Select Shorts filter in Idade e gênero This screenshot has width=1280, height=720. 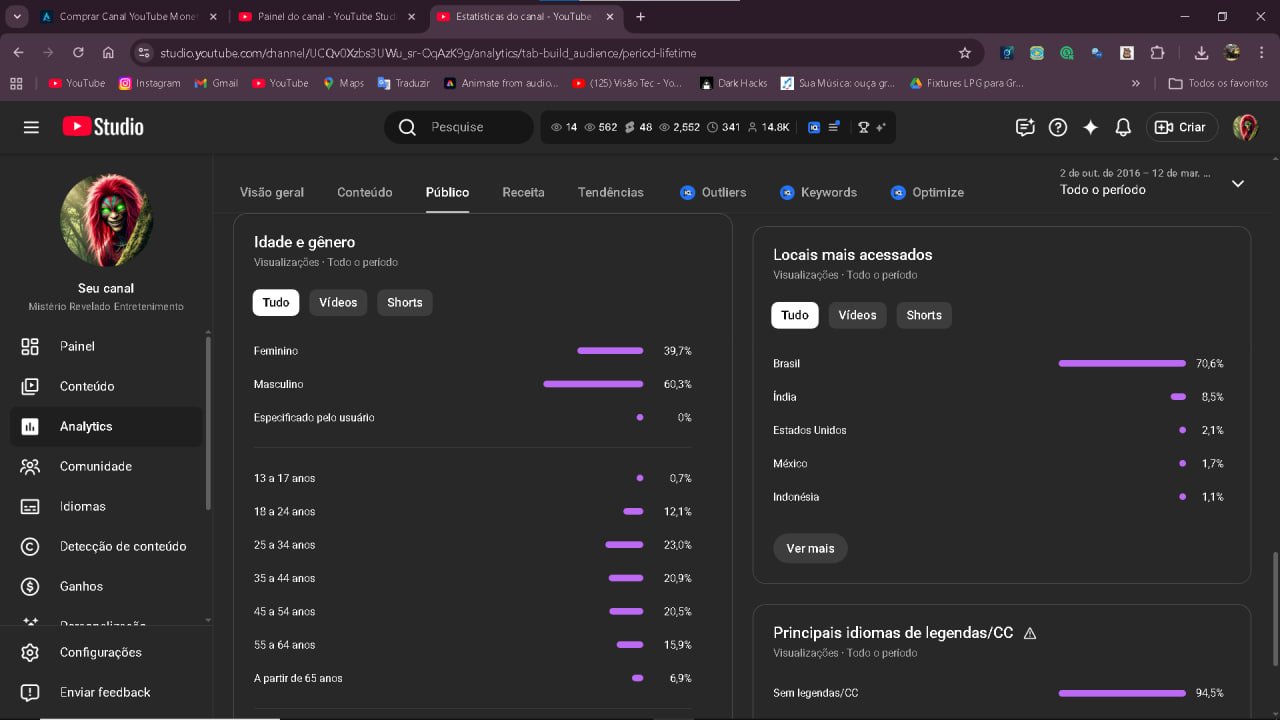(x=404, y=302)
